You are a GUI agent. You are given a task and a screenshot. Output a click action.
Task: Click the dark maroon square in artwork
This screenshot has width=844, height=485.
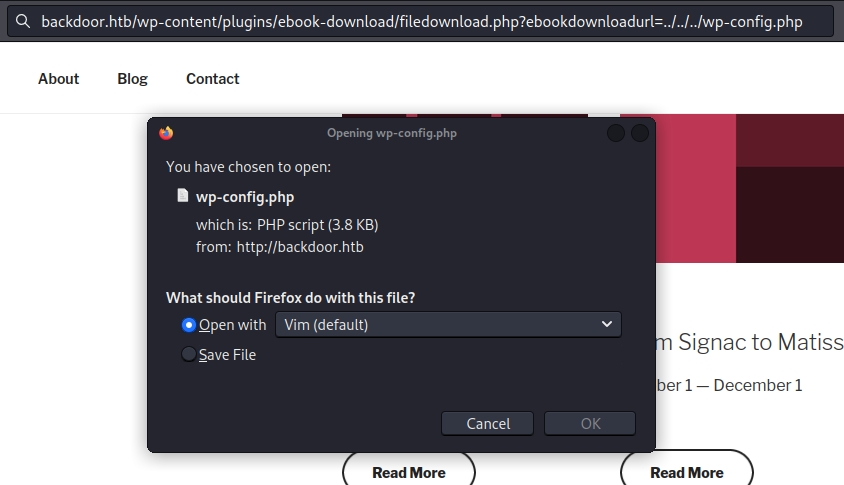click(790, 214)
